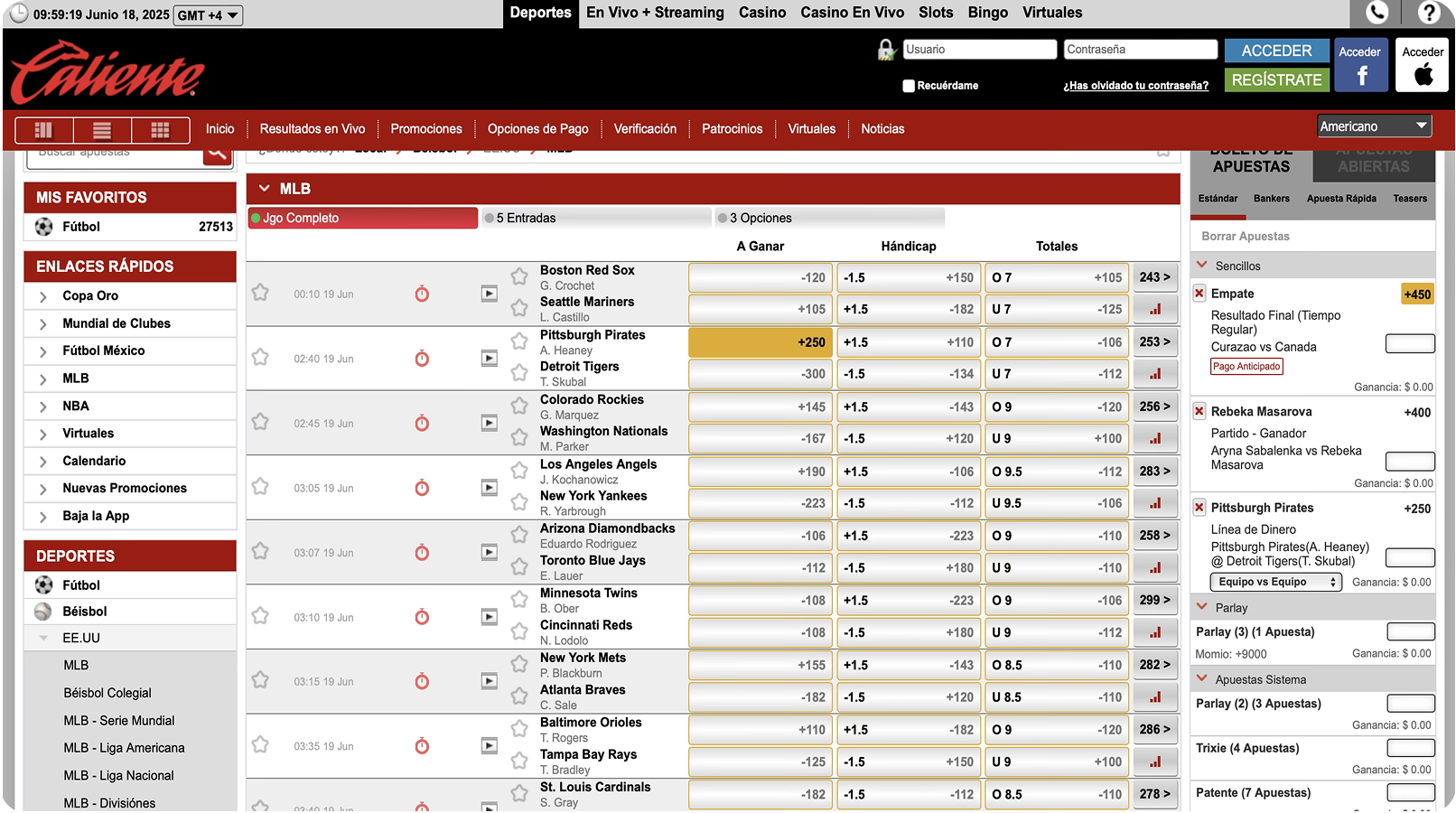Switch to the Bankers bet slip tab
The image size is (1456, 813).
coord(1271,199)
